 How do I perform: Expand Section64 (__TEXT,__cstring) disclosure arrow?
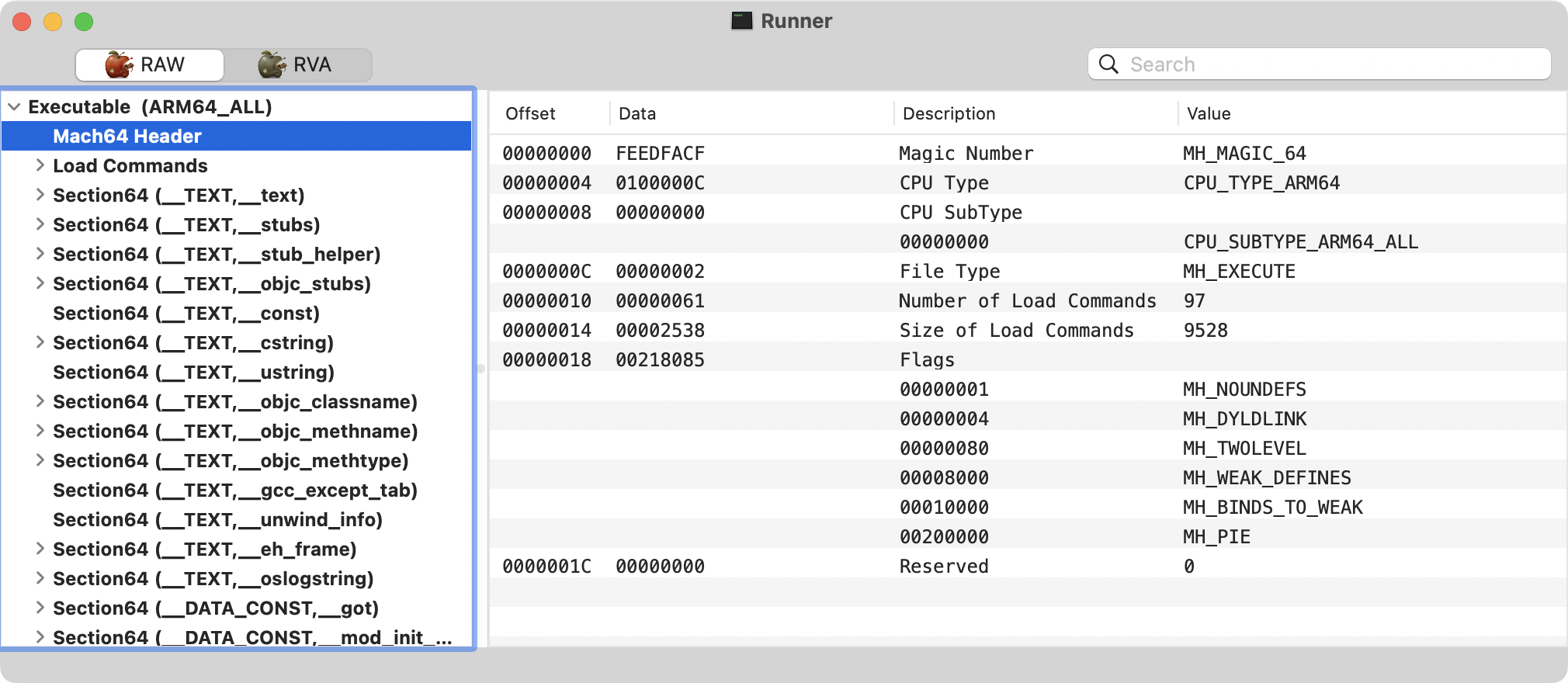coord(40,342)
